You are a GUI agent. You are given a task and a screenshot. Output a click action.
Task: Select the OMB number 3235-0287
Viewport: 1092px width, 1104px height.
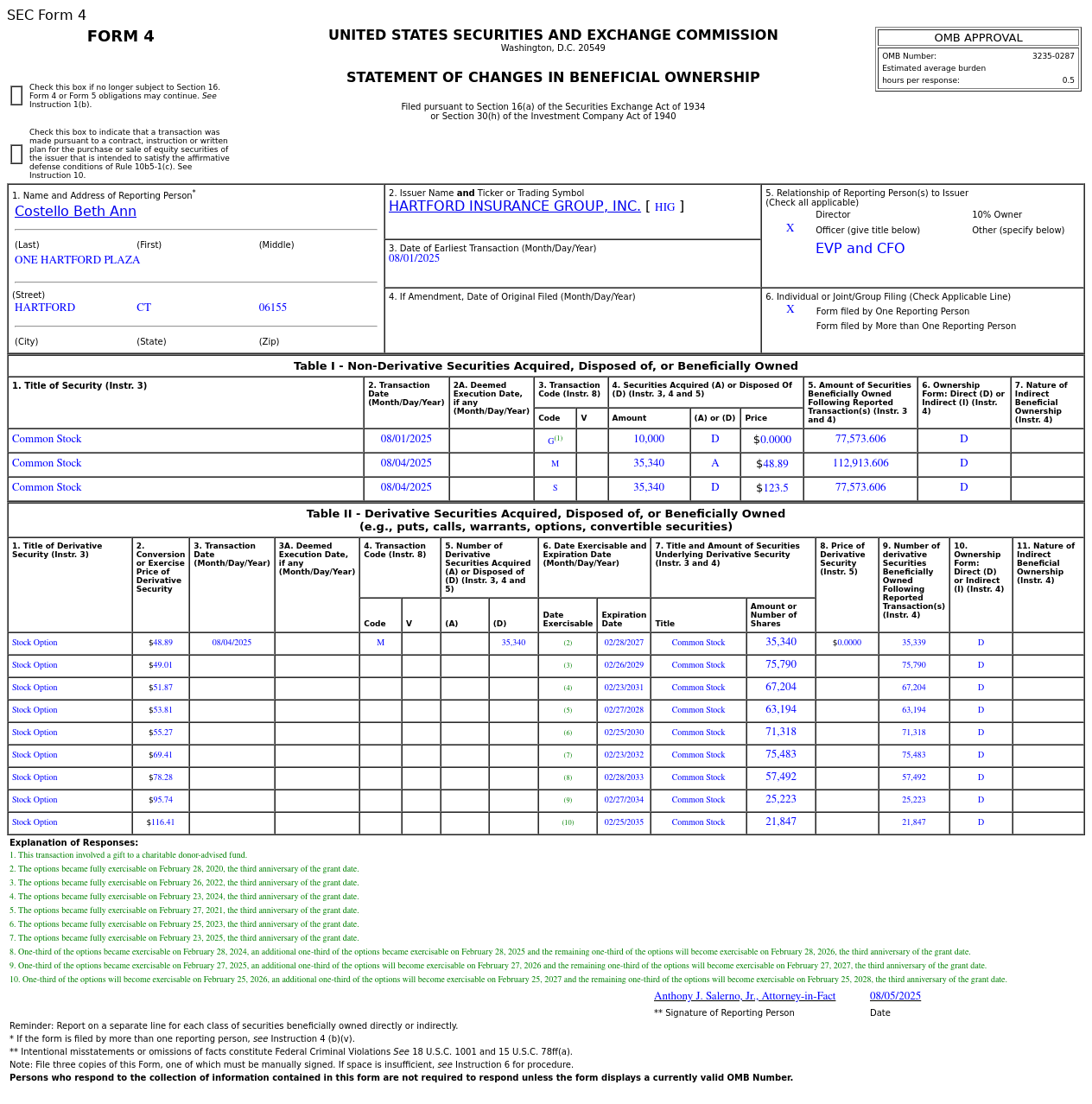1053,56
